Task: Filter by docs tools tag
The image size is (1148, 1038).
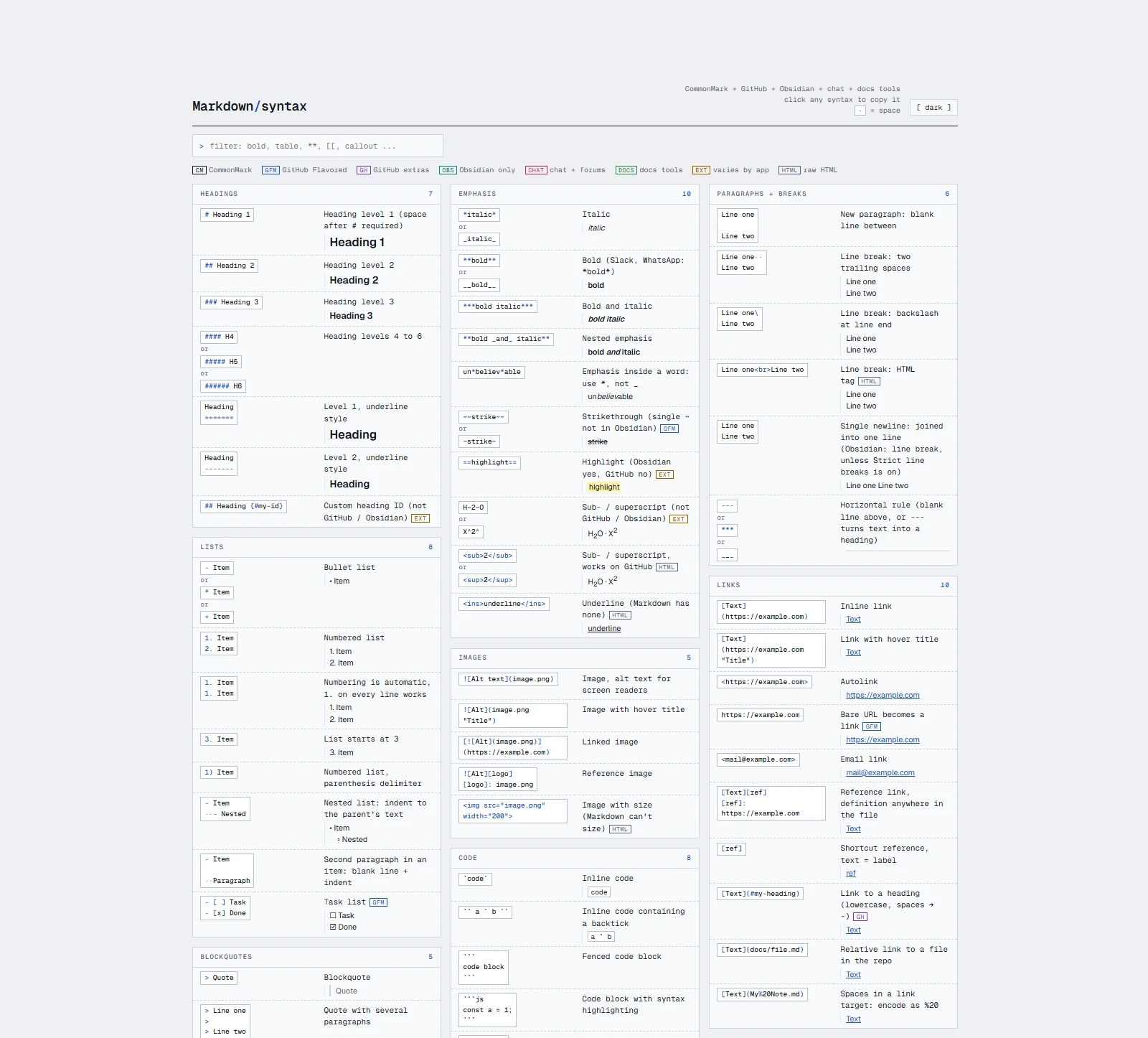Action: point(649,170)
